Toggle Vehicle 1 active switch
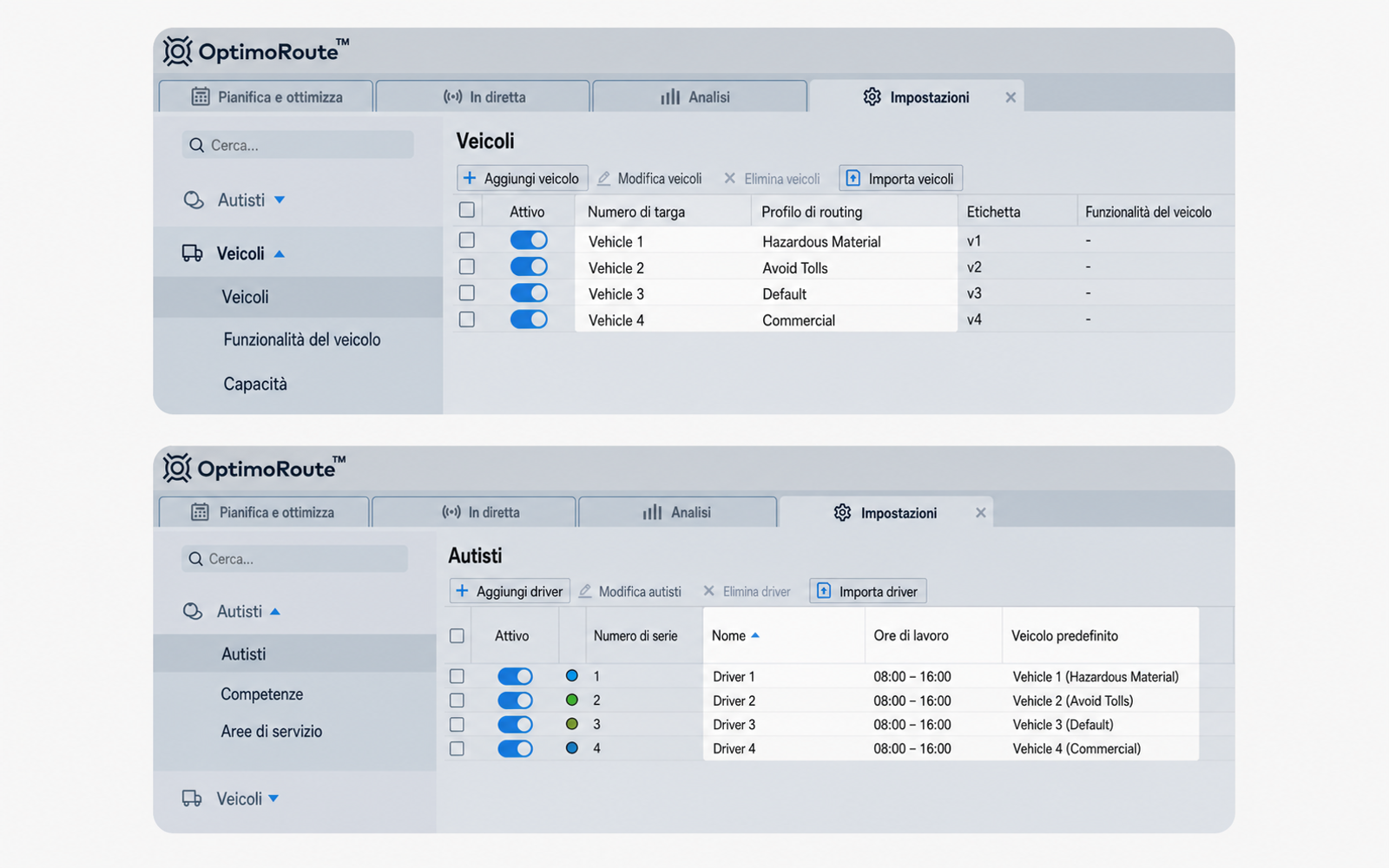The width and height of the screenshot is (1389, 868). 529,240
